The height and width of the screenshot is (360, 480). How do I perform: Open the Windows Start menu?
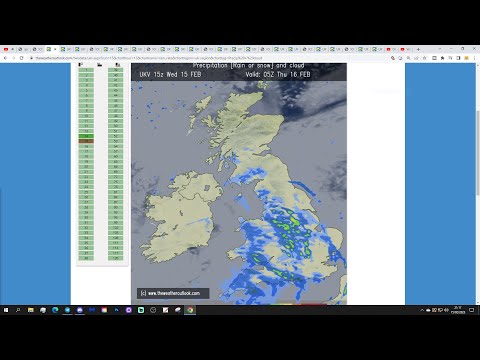6,310
